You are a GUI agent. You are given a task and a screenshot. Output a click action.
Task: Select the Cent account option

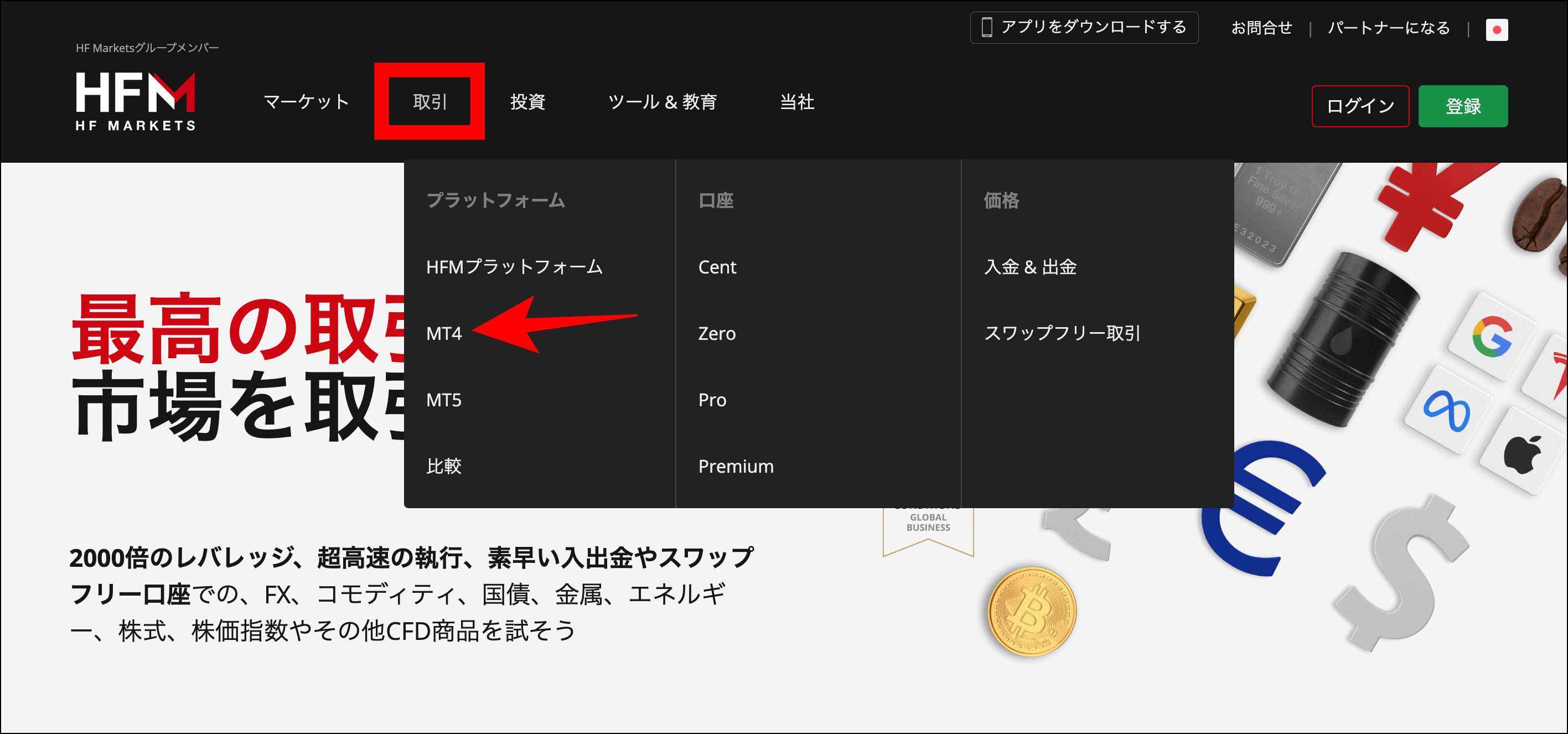coord(718,267)
